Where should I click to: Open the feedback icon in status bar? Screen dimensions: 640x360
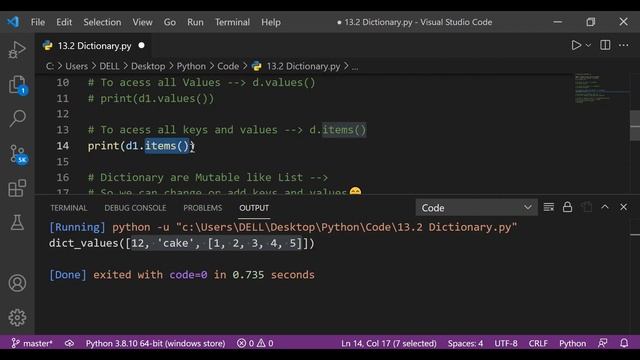602,343
